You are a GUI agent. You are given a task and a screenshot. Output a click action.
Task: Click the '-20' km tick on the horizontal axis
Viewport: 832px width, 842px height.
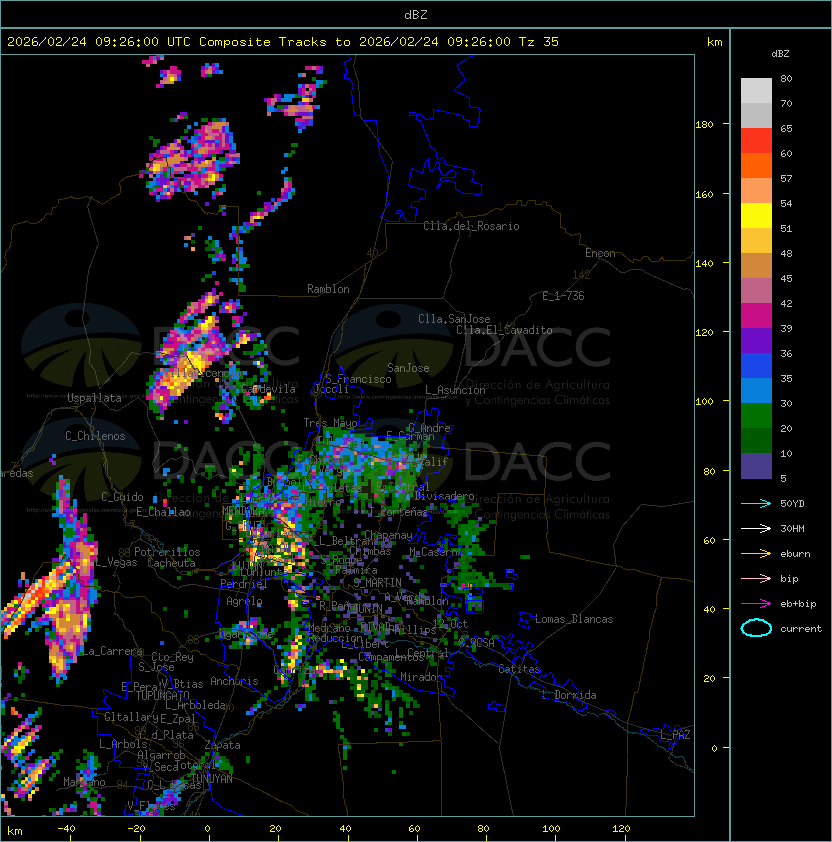pyautogui.click(x=136, y=829)
